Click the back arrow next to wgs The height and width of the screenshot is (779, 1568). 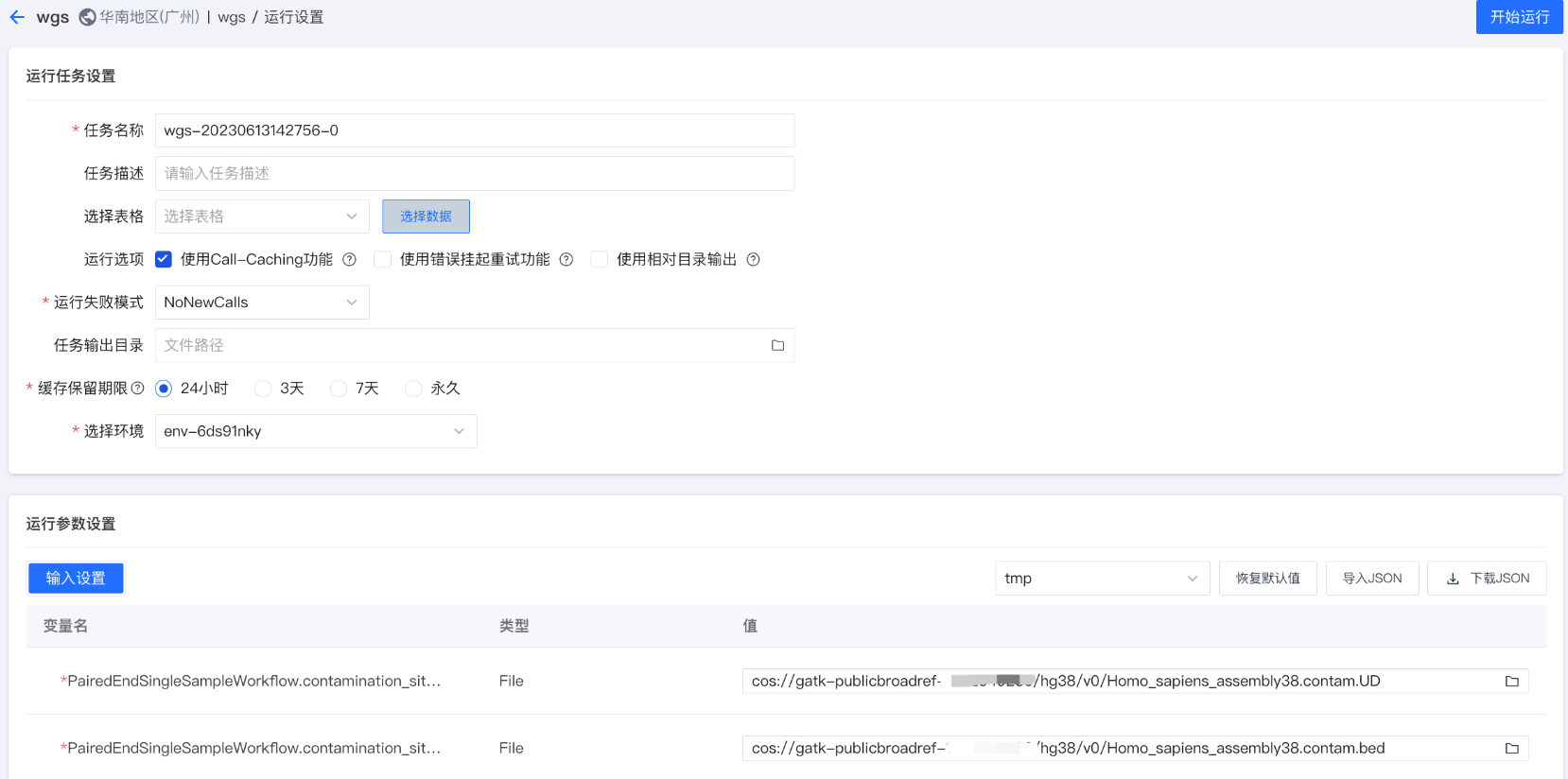pyautogui.click(x=17, y=17)
